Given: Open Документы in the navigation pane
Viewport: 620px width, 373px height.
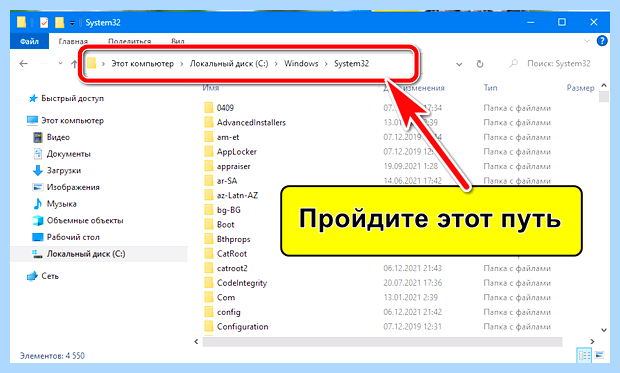Looking at the screenshot, I should tap(68, 154).
